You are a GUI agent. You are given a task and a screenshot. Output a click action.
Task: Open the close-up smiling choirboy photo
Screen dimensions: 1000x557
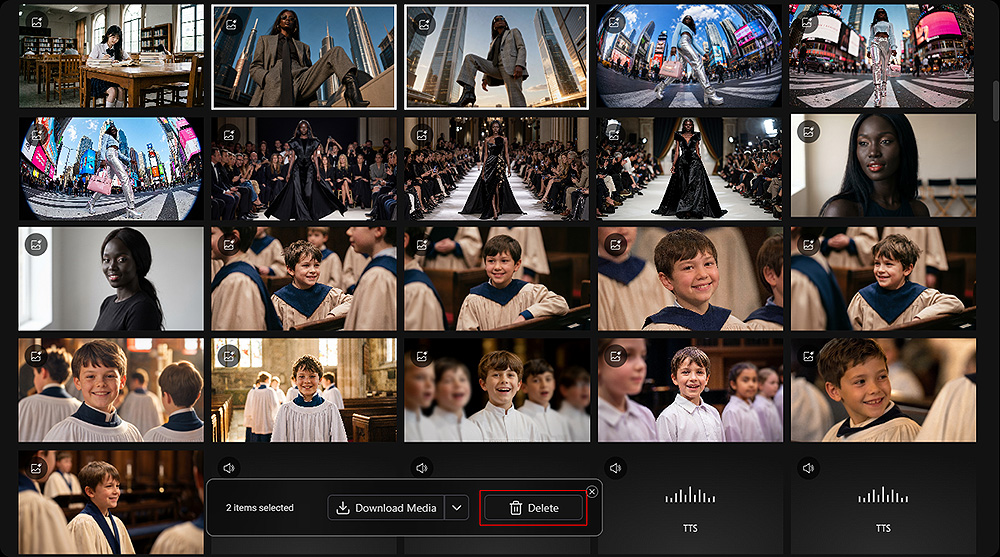click(690, 279)
